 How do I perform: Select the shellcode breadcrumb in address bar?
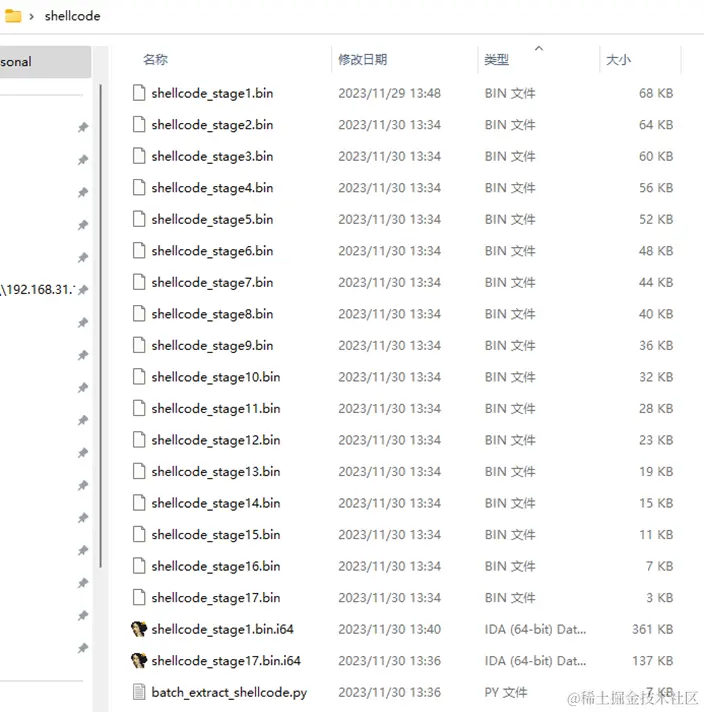pyautogui.click(x=72, y=16)
